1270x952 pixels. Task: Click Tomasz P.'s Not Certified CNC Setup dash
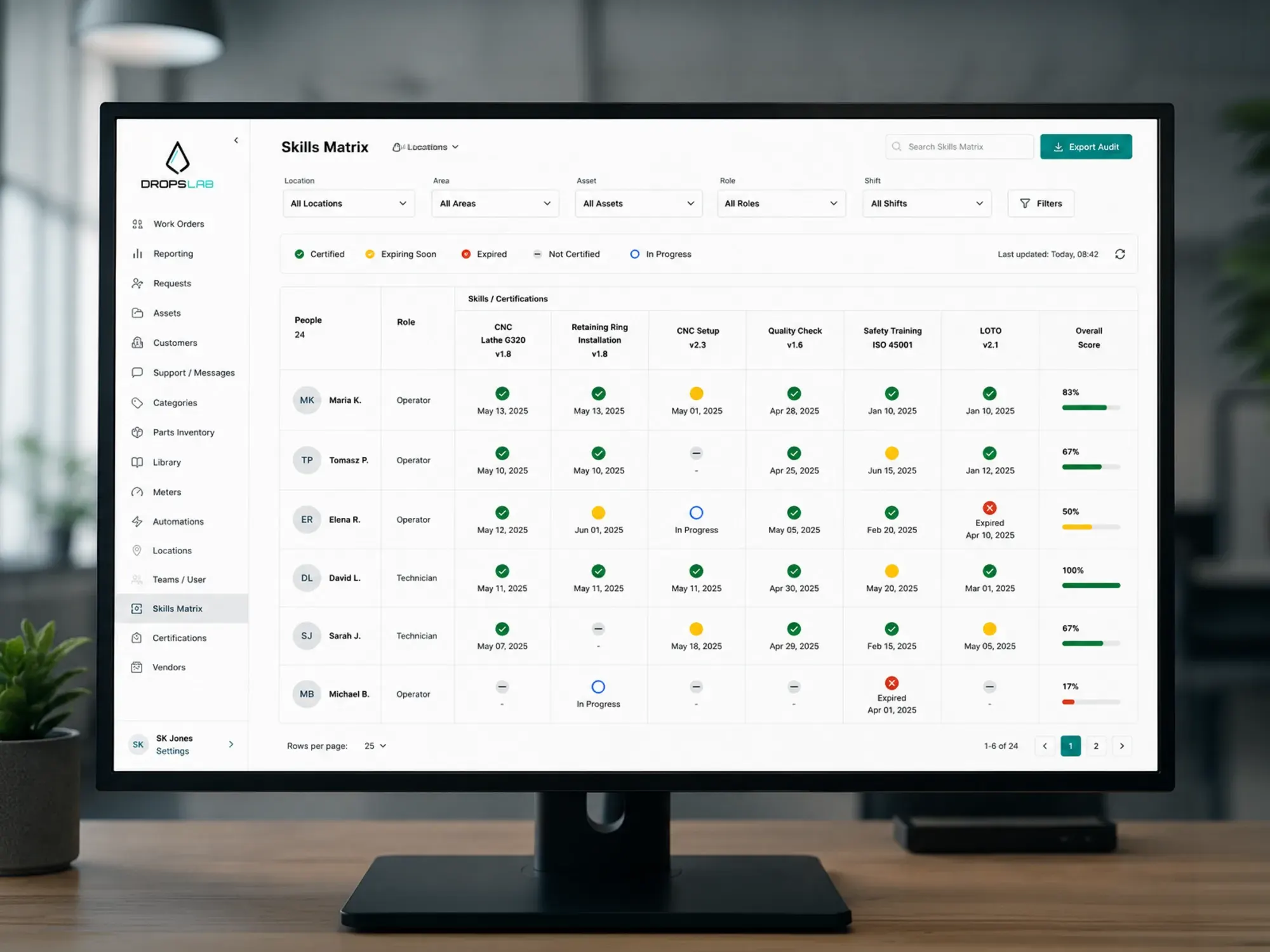click(x=697, y=453)
